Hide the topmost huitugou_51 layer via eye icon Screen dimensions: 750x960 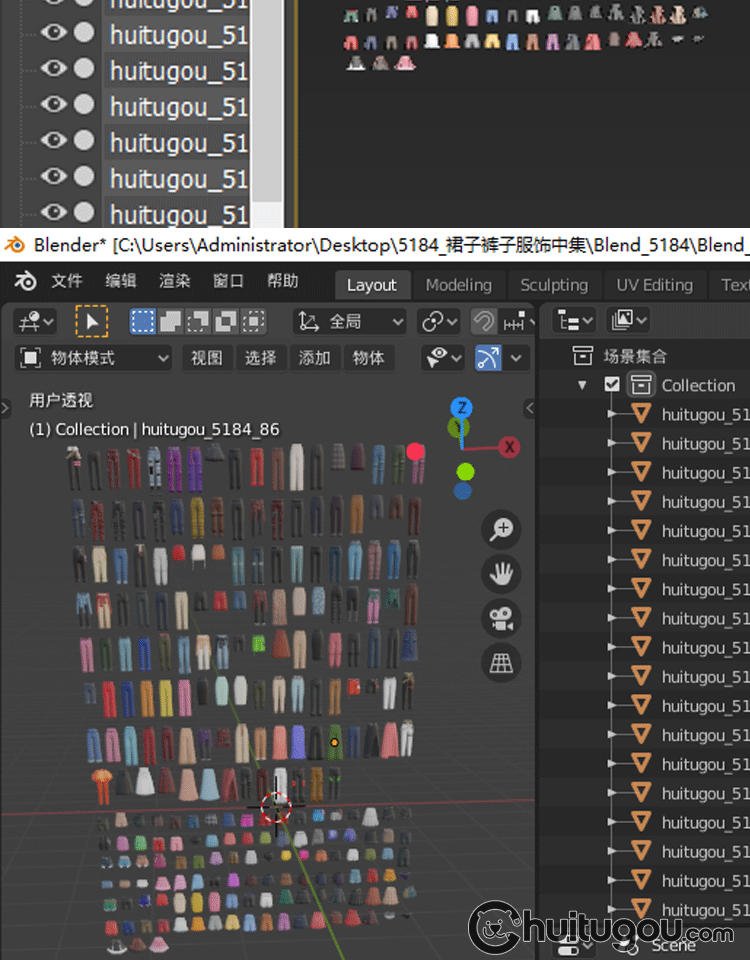(x=53, y=33)
